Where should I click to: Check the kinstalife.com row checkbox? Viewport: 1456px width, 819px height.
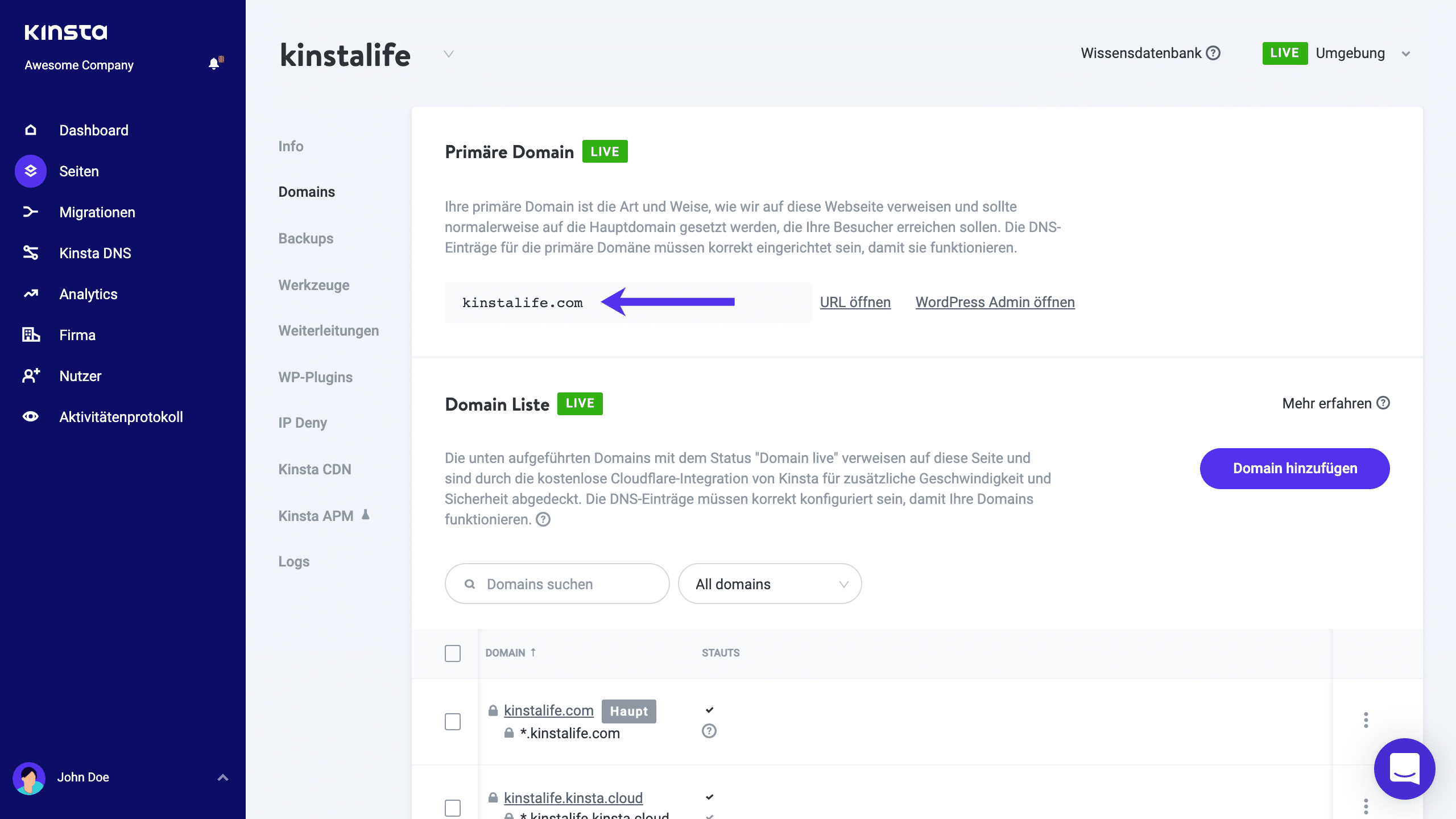coord(452,721)
